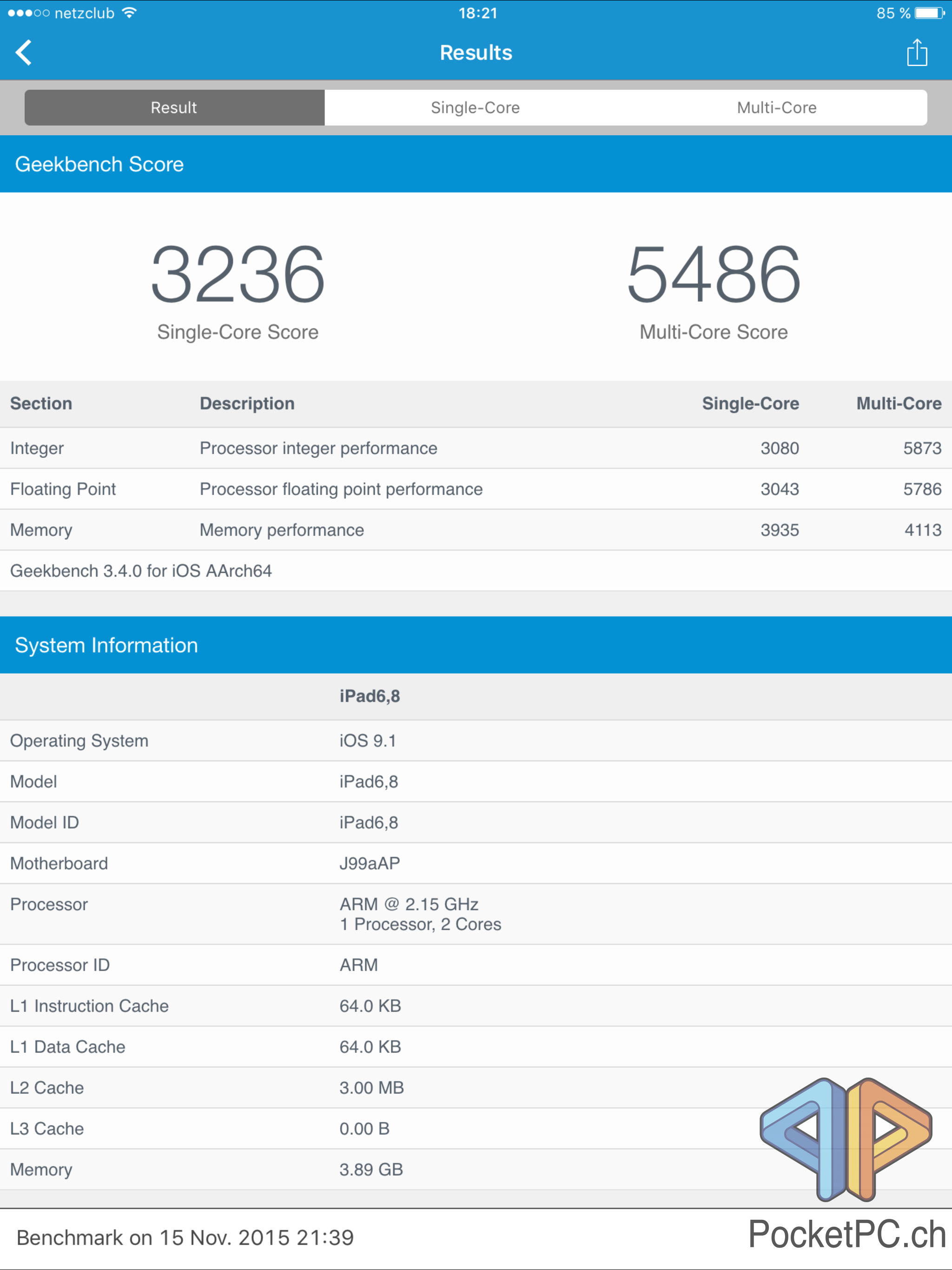Tap the Model row label
The height and width of the screenshot is (1270, 952).
[33, 781]
